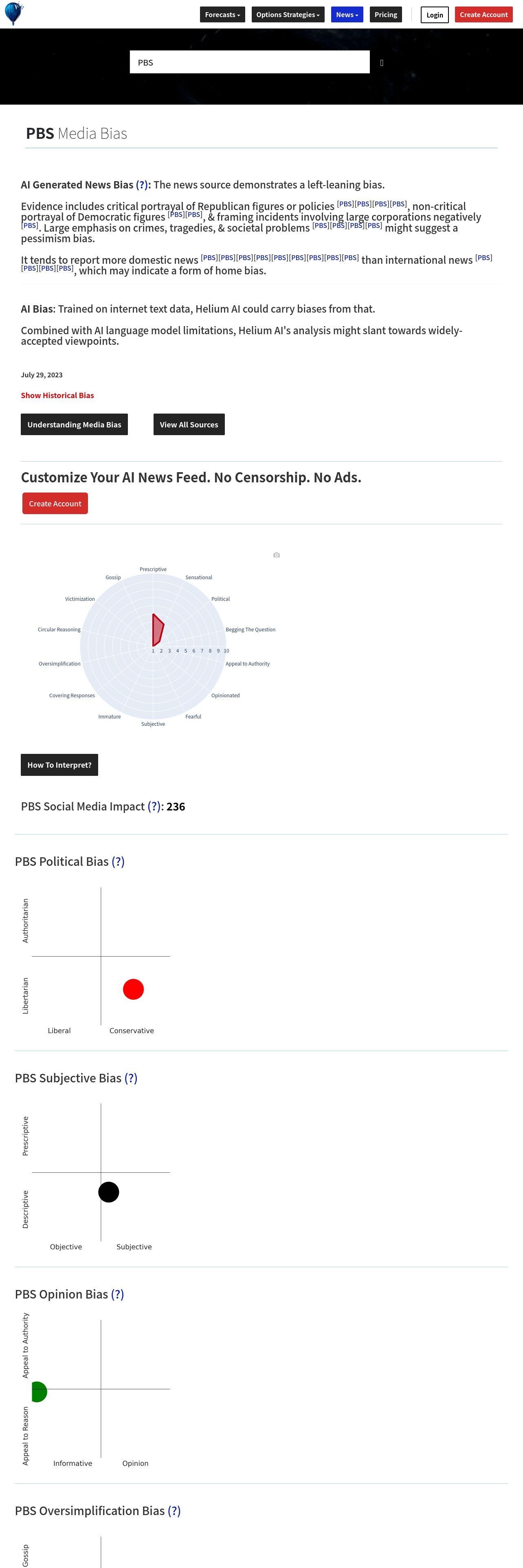Open the News dropdown menu

point(347,15)
